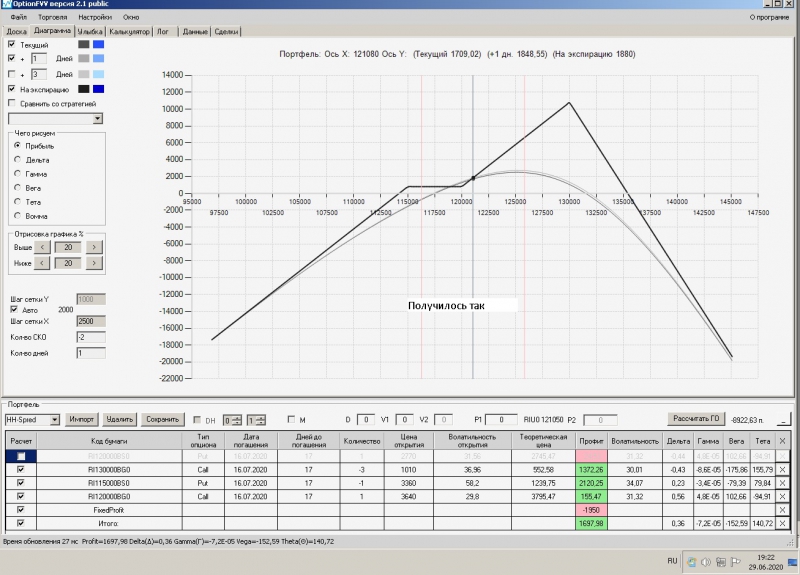Click the black На экспирацию swatch
Viewport: 800px width, 575px height.
click(84, 89)
